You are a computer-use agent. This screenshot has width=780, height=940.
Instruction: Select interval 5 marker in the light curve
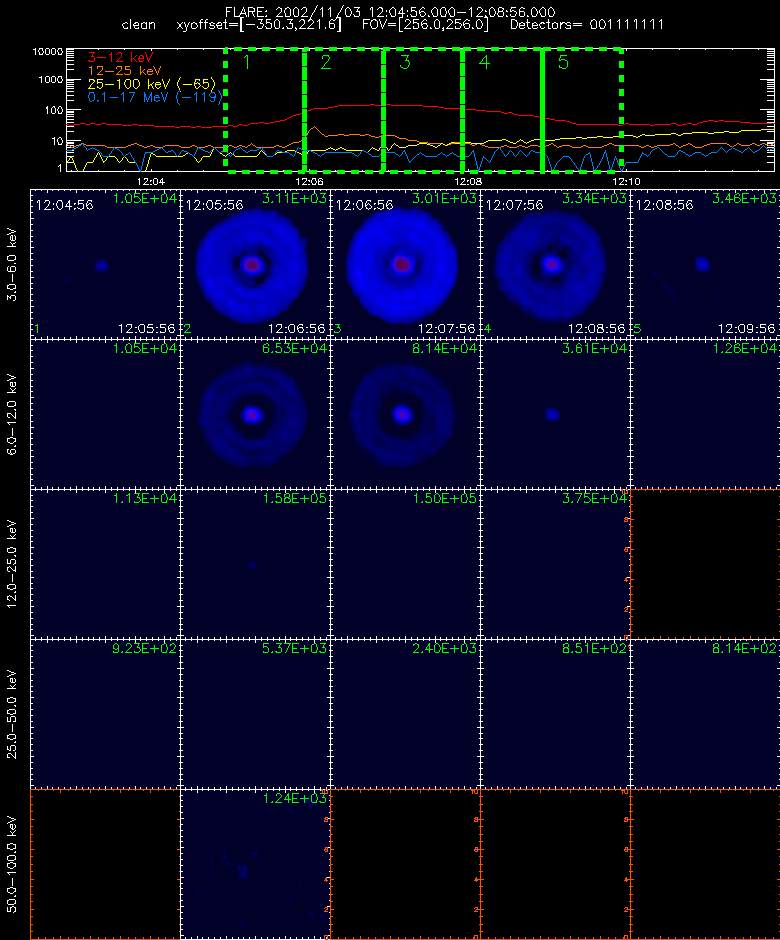point(563,62)
